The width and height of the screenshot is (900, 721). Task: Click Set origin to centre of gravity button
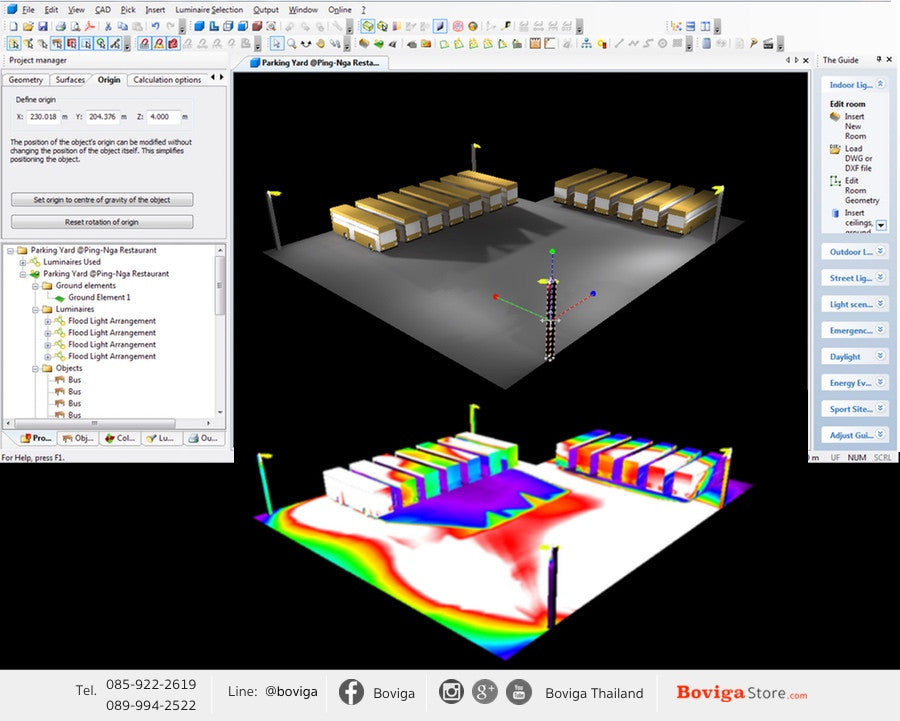click(101, 200)
